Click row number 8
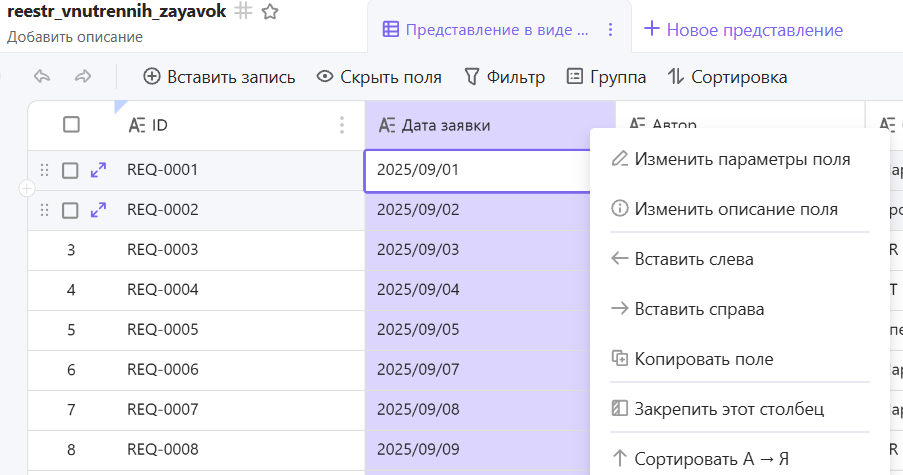903x475 pixels. [x=71, y=450]
